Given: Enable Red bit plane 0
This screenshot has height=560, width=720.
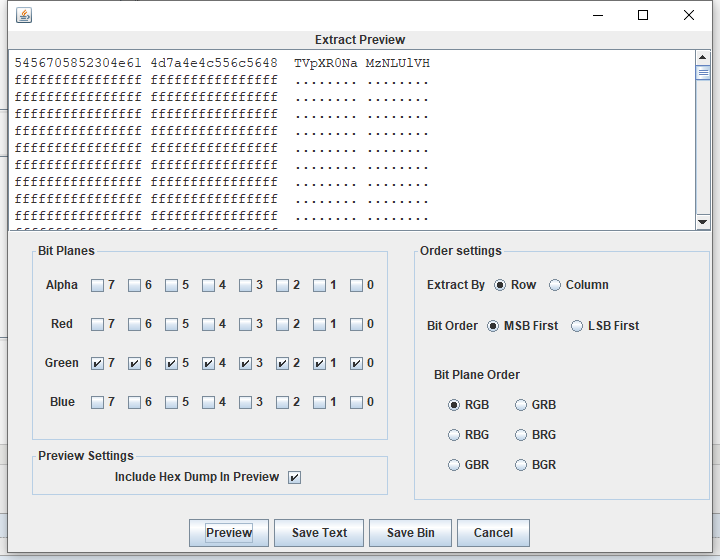Looking at the screenshot, I should (x=356, y=325).
